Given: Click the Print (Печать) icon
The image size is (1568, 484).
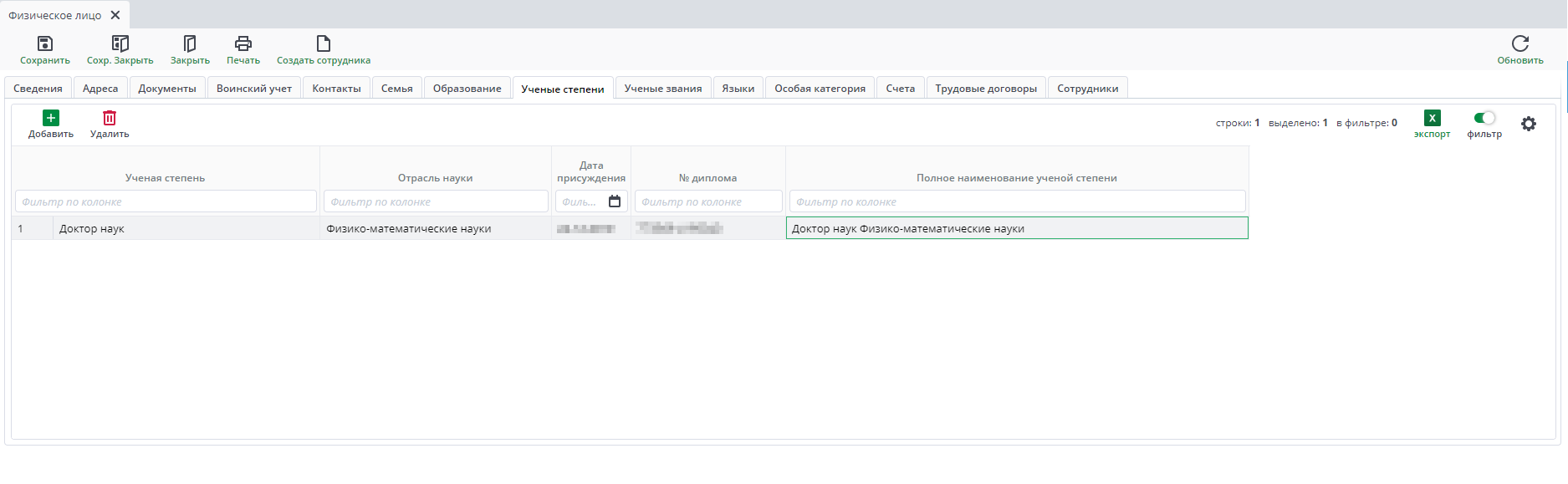Looking at the screenshot, I should click(243, 43).
